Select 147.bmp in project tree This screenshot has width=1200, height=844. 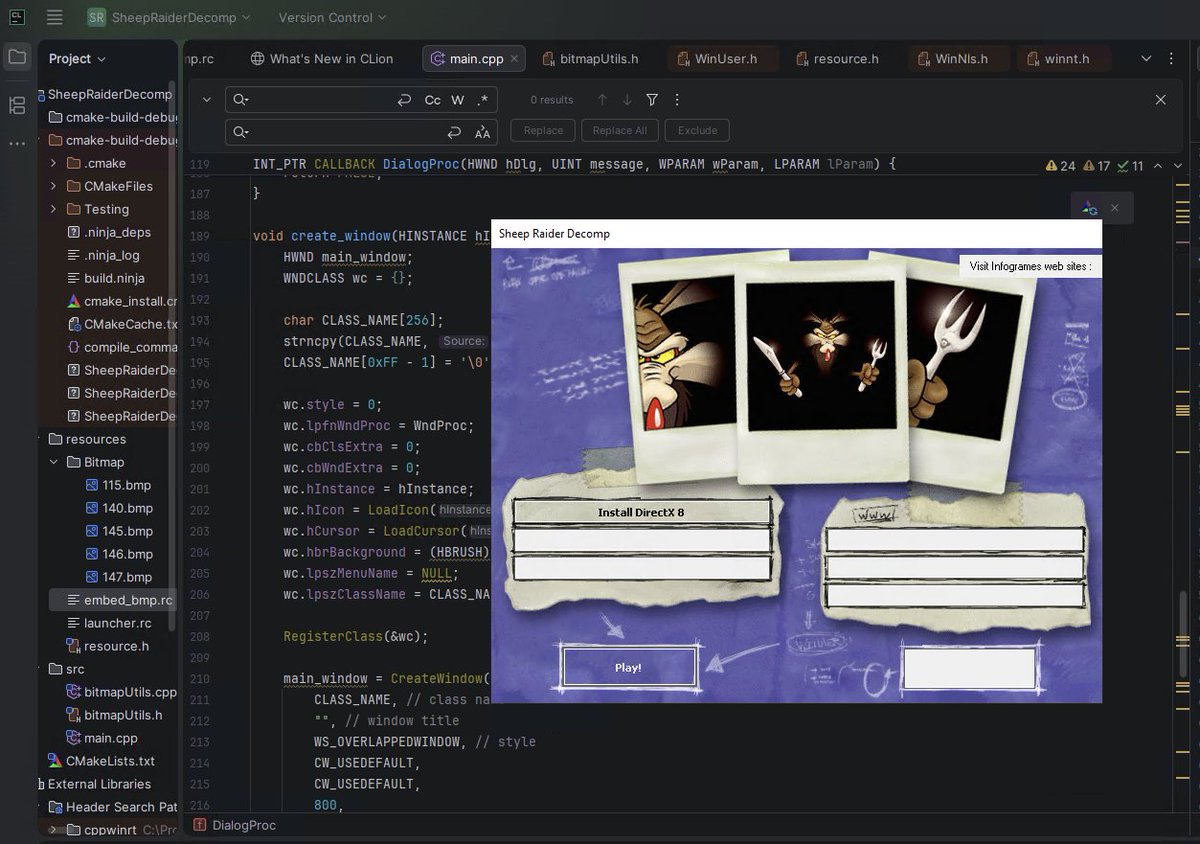pyautogui.click(x=118, y=577)
